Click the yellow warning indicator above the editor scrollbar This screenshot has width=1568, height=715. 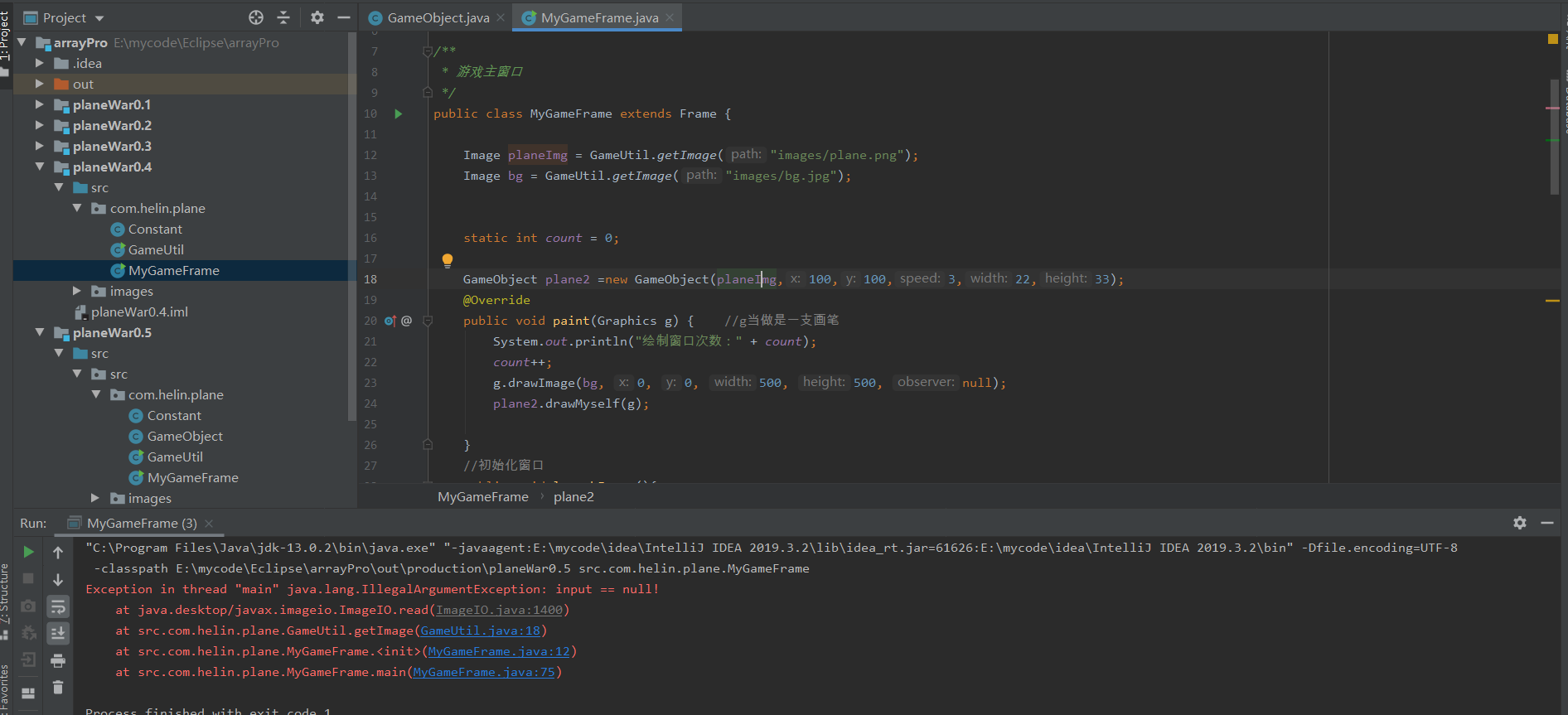tap(1553, 39)
